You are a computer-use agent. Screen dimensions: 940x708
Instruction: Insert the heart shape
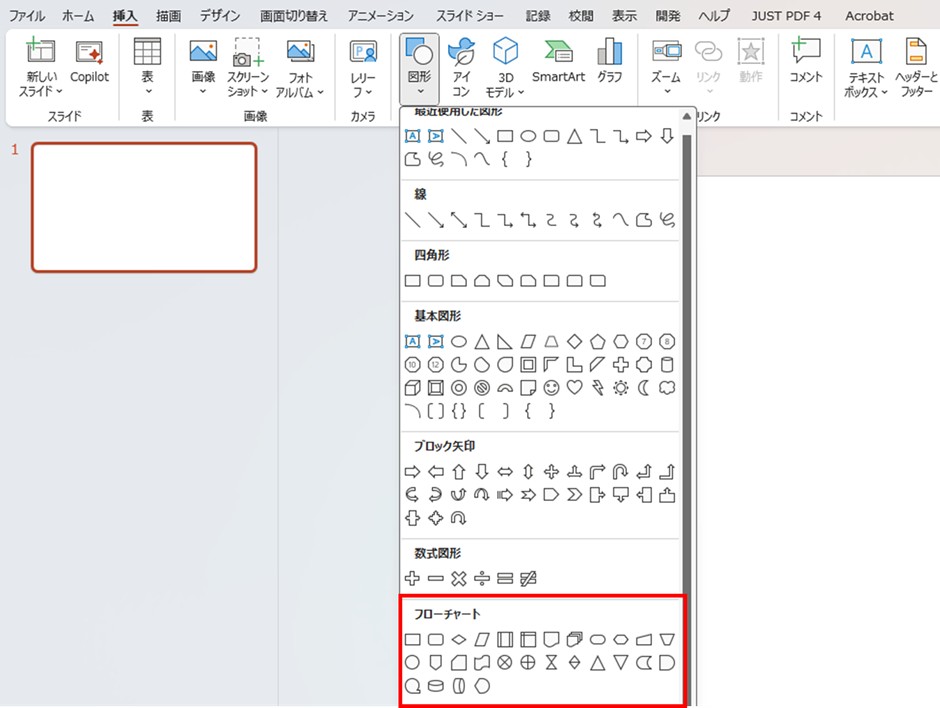pyautogui.click(x=575, y=387)
